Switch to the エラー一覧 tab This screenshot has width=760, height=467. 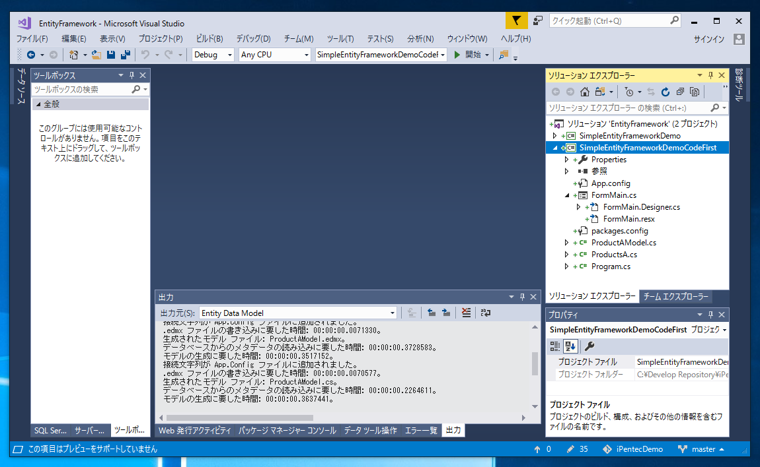point(421,430)
